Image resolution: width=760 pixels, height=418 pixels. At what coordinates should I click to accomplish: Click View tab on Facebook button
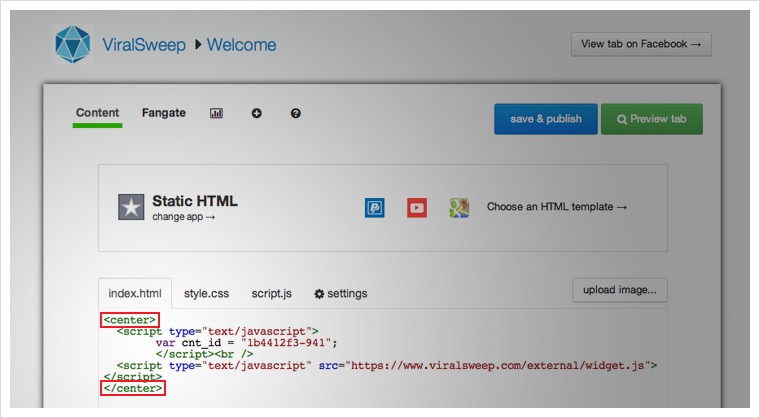(x=641, y=44)
